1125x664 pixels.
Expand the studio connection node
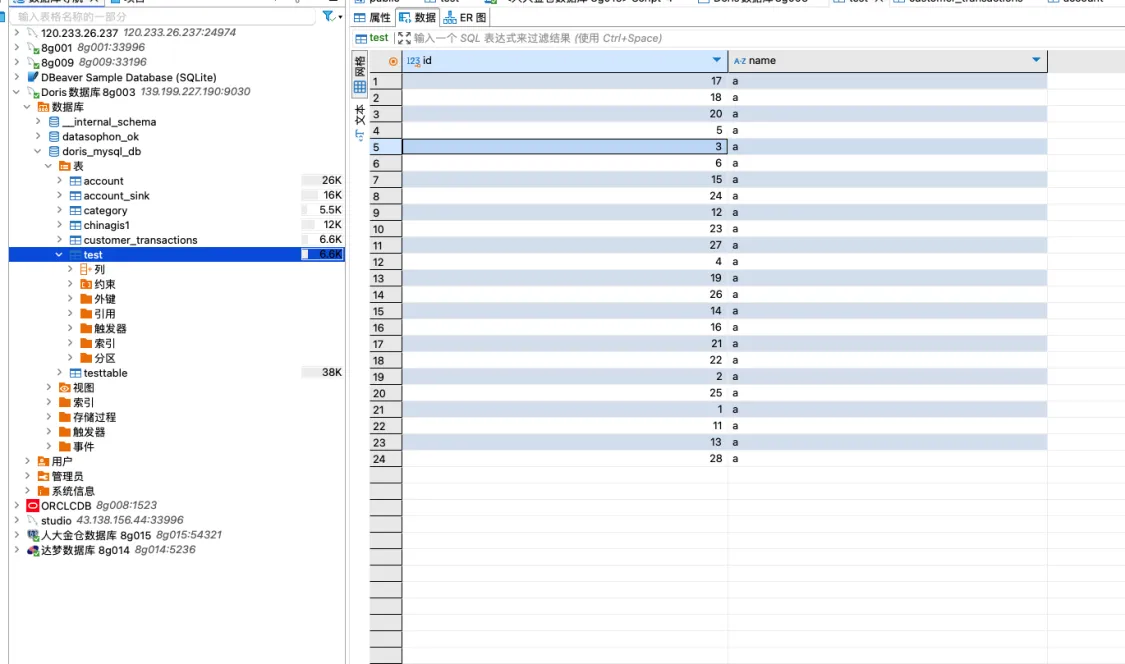(x=17, y=520)
